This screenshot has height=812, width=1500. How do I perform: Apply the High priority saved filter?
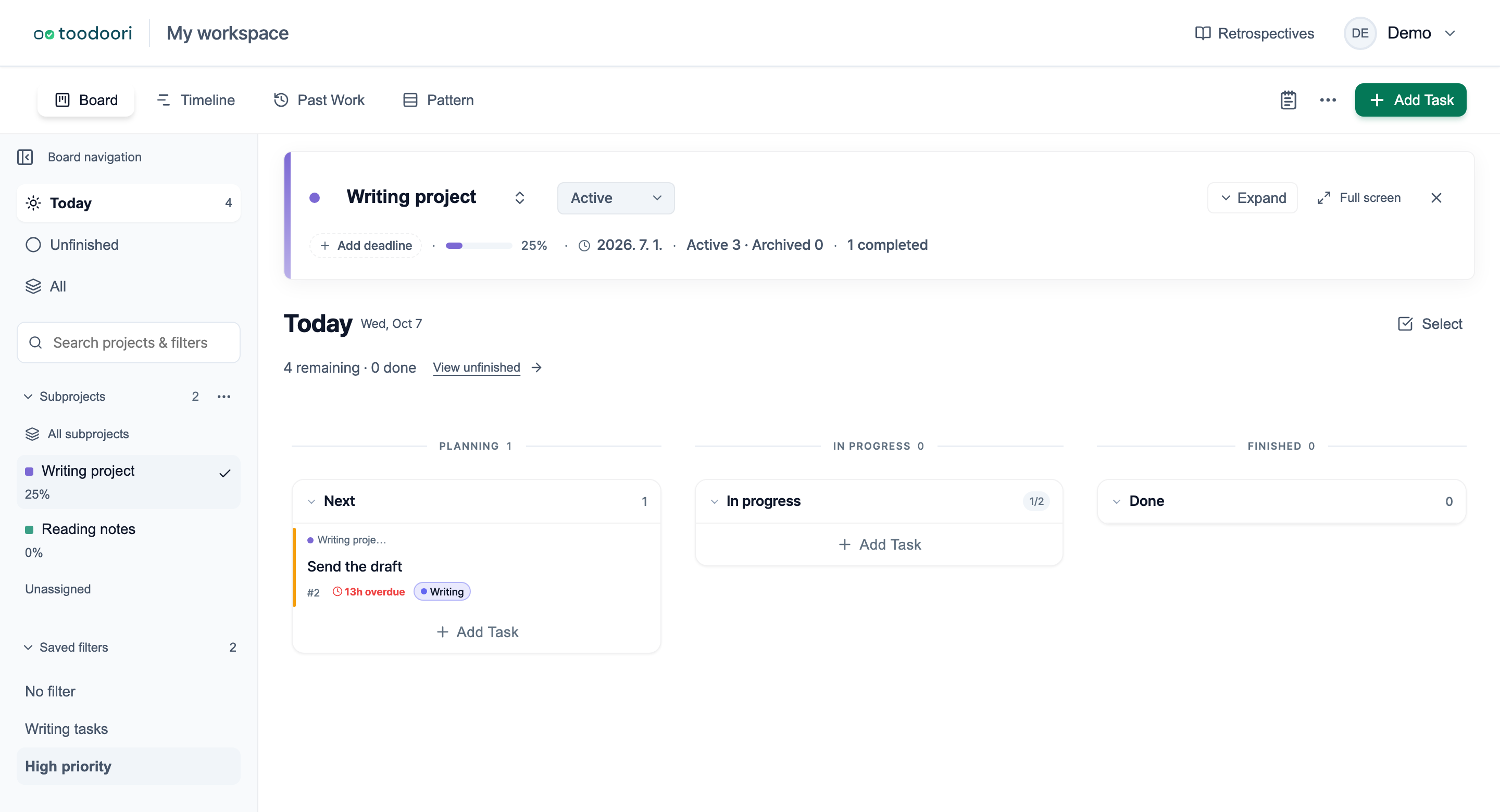pyautogui.click(x=129, y=767)
